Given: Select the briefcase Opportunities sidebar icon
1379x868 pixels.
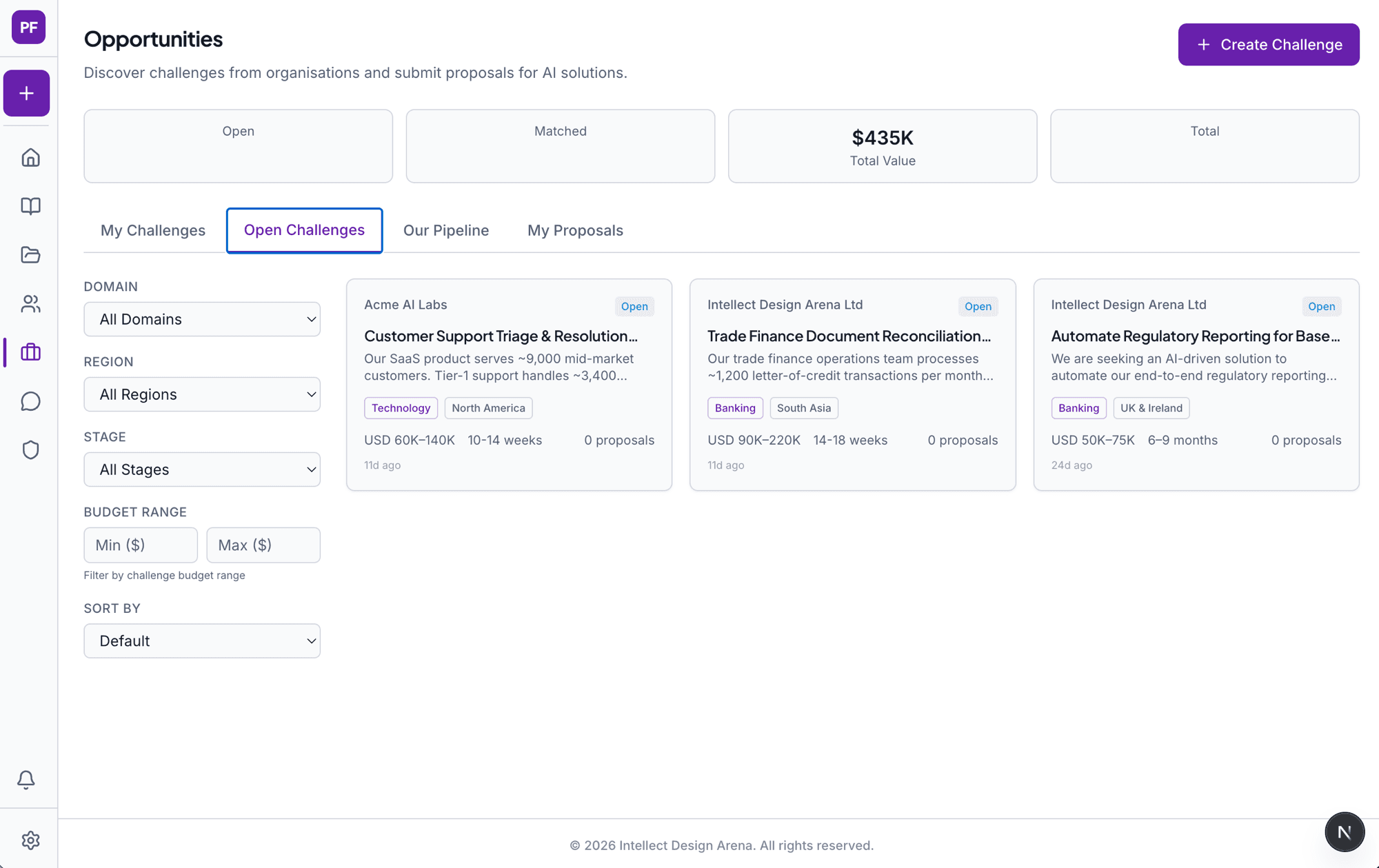Looking at the screenshot, I should click(x=30, y=352).
